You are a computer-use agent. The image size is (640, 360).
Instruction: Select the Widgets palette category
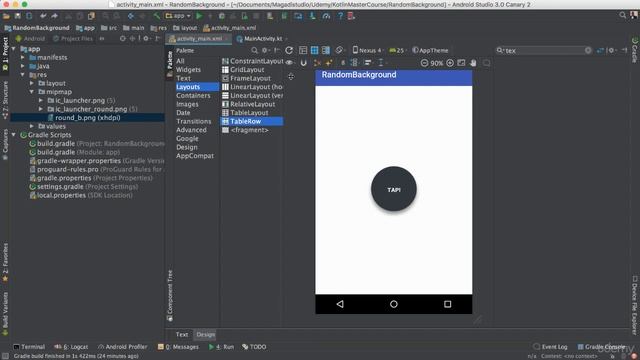(189, 70)
